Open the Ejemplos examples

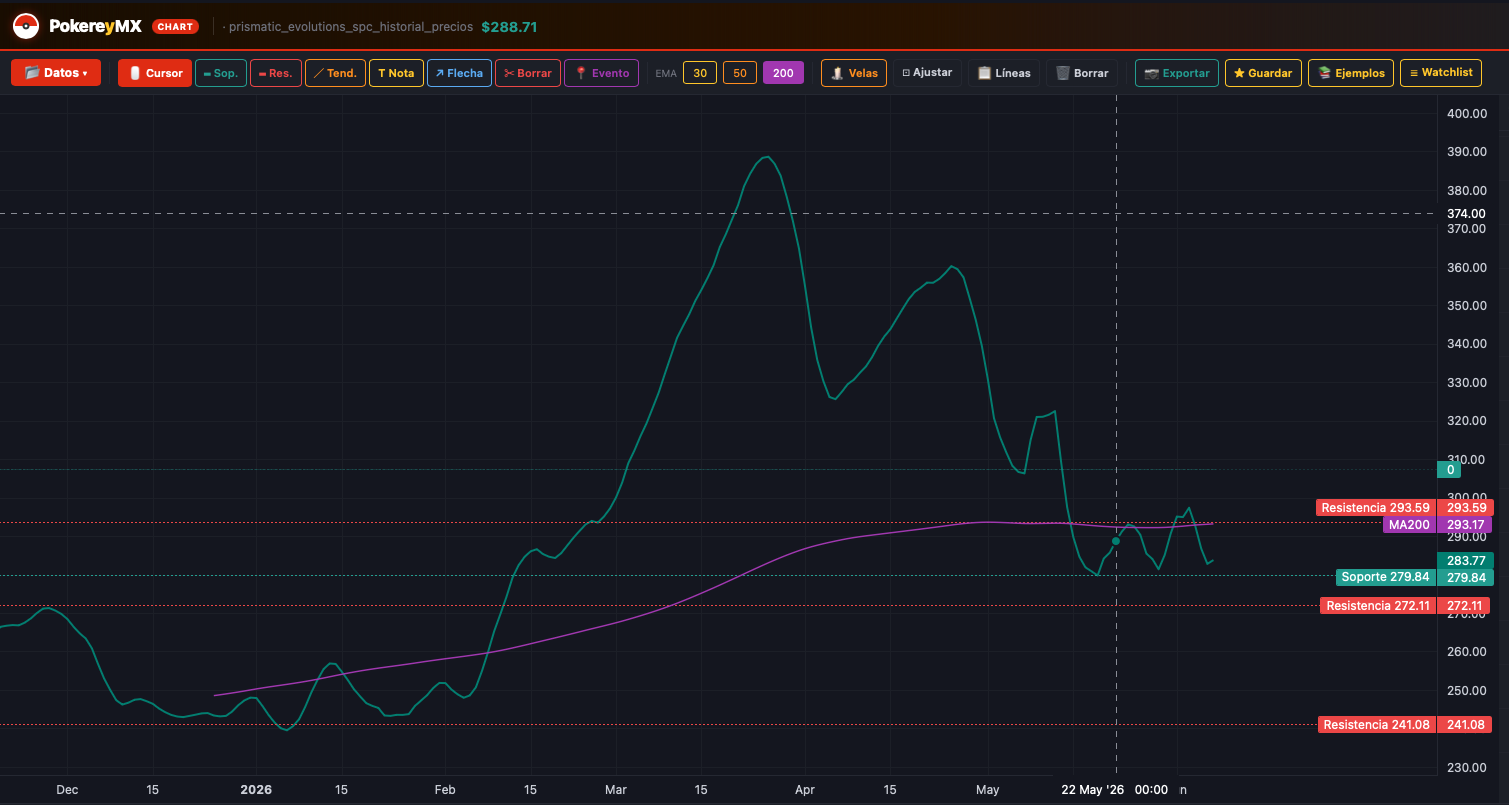(x=1351, y=73)
